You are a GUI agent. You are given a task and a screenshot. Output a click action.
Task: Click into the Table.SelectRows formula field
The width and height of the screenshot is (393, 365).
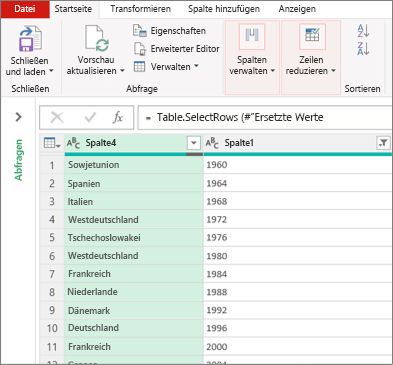pyautogui.click(x=265, y=117)
